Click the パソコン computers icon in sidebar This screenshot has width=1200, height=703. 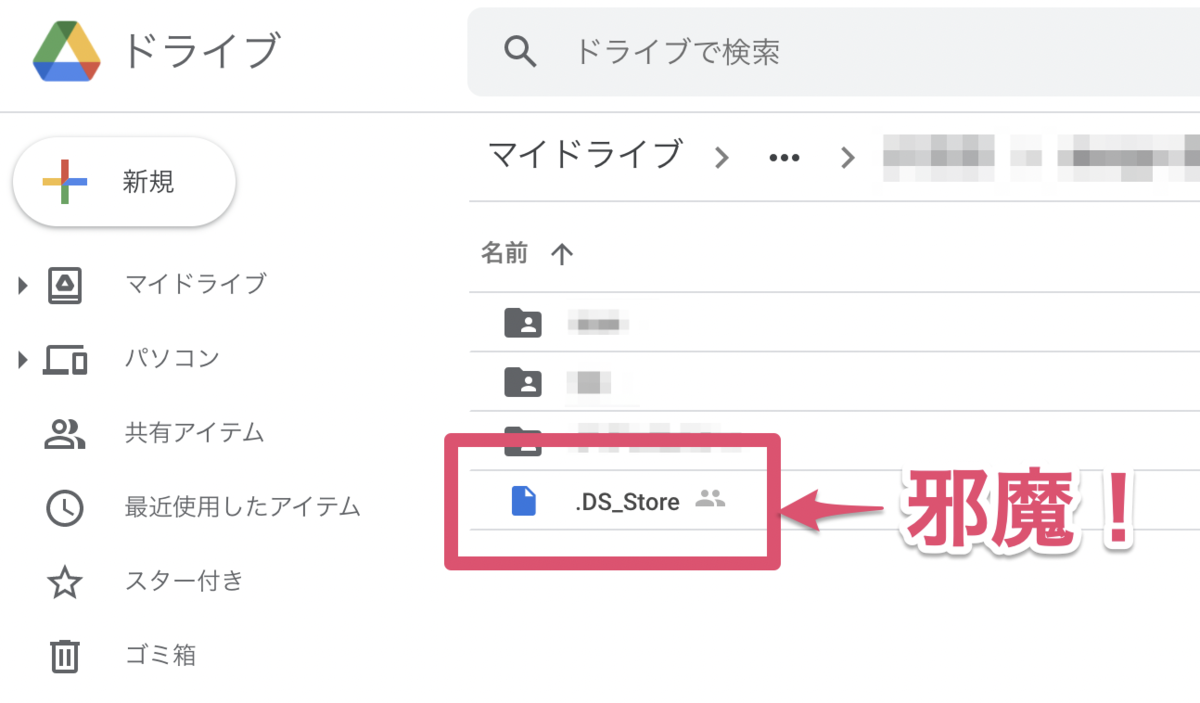(64, 358)
